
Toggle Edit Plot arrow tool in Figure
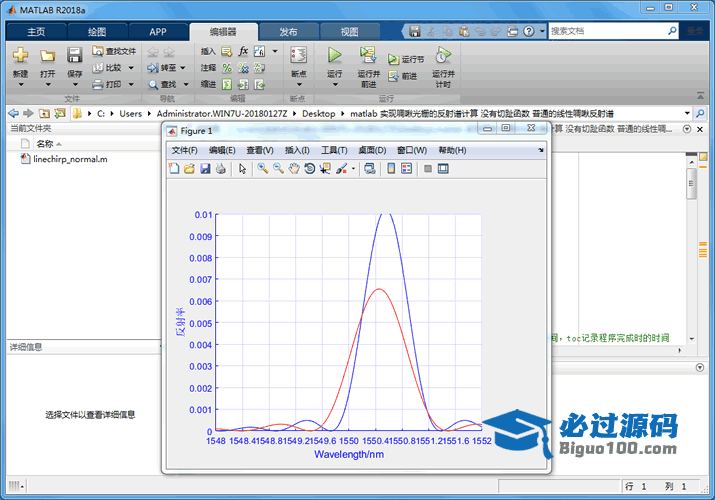click(x=242, y=169)
